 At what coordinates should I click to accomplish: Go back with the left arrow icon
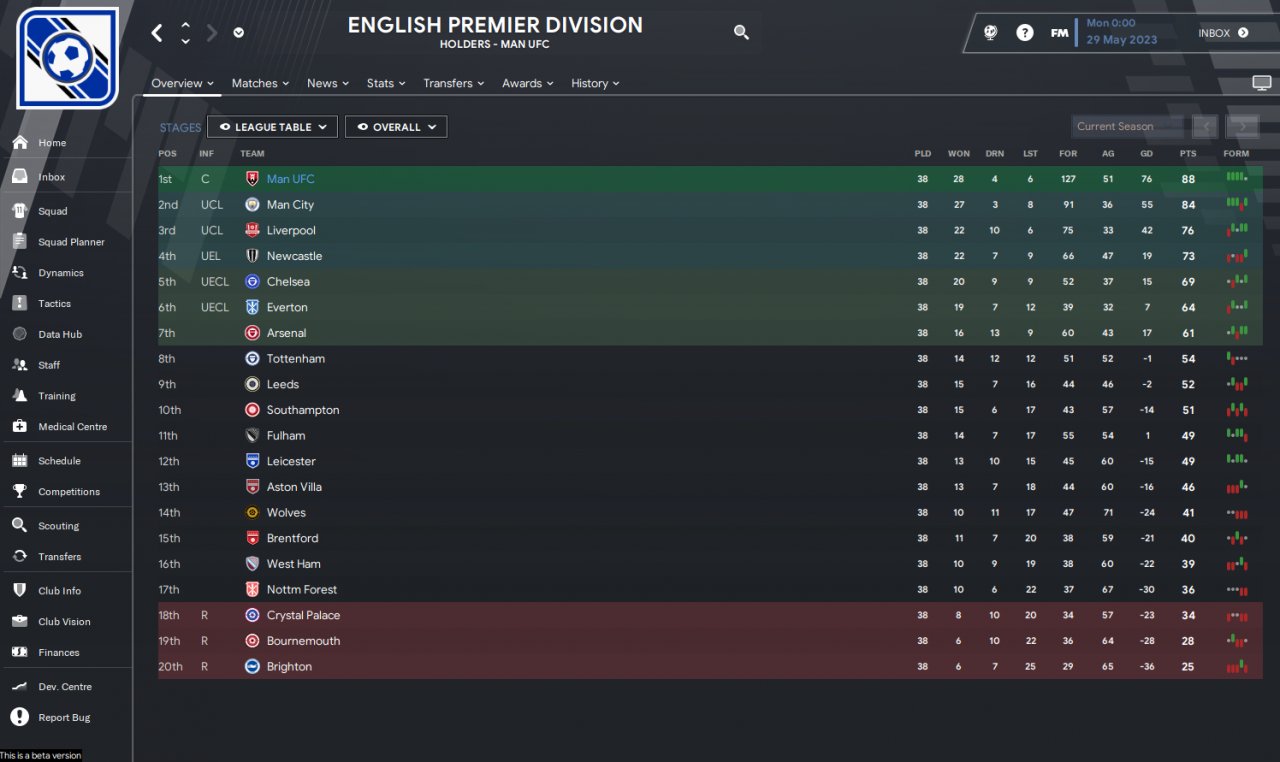(x=157, y=33)
